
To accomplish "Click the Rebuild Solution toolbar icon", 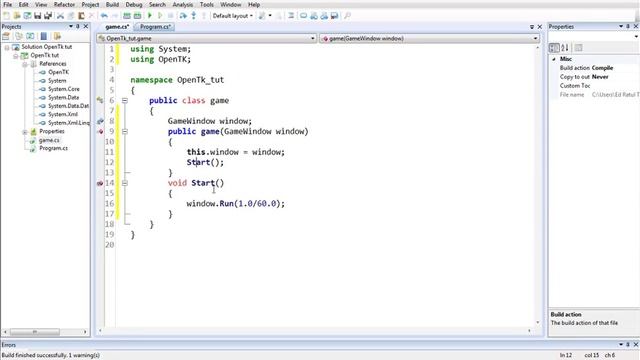I will click(138, 16).
